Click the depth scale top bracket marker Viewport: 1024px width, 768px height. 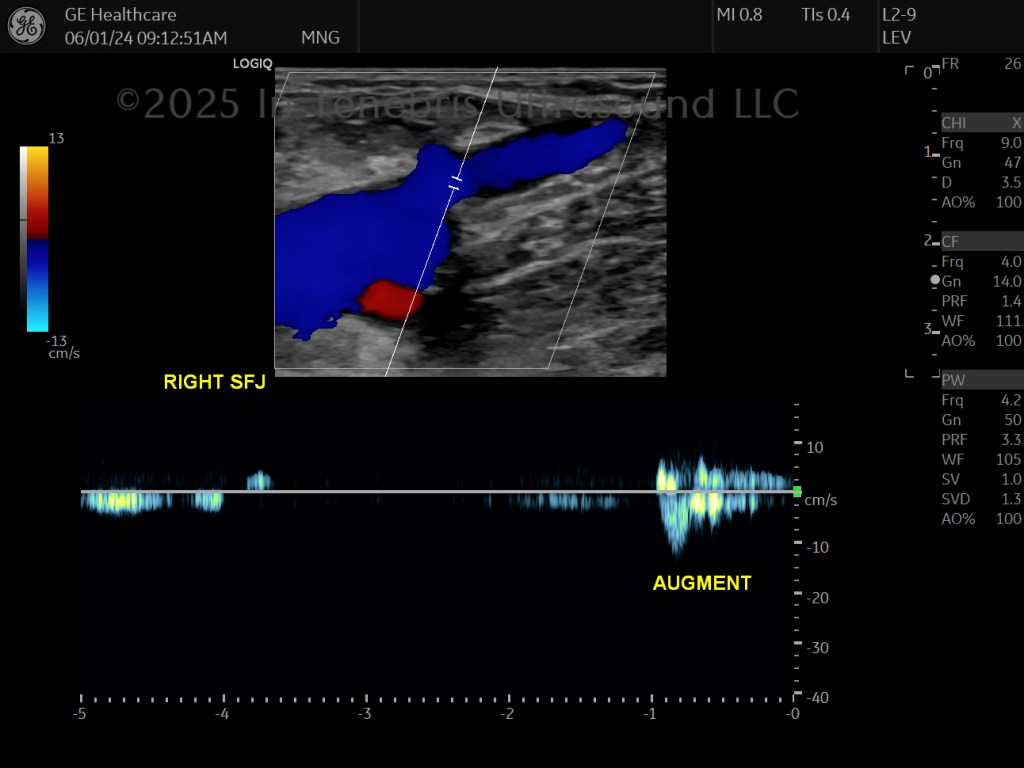(x=909, y=70)
